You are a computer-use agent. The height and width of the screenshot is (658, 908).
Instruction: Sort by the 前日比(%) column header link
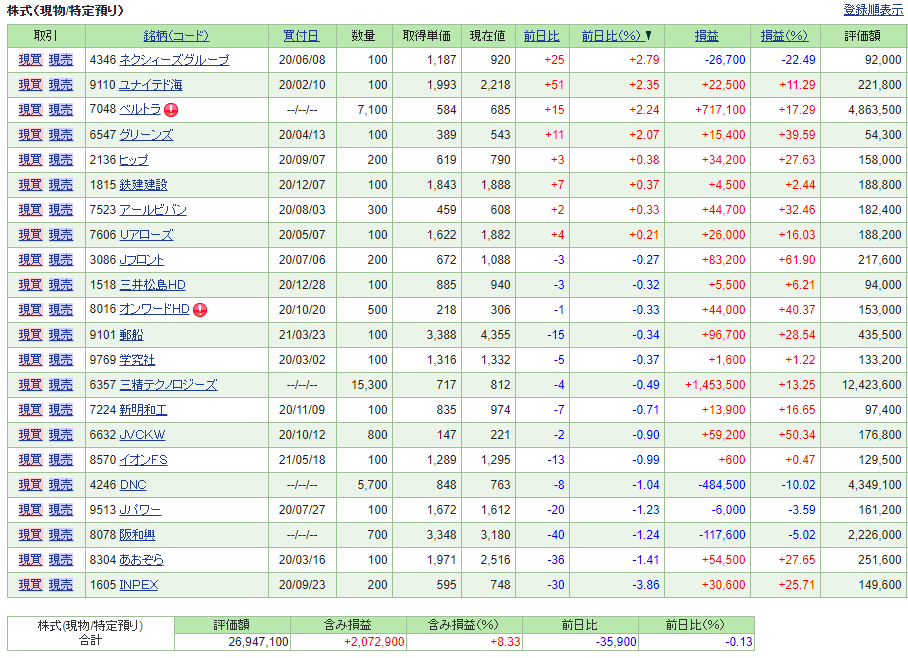pyautogui.click(x=613, y=36)
